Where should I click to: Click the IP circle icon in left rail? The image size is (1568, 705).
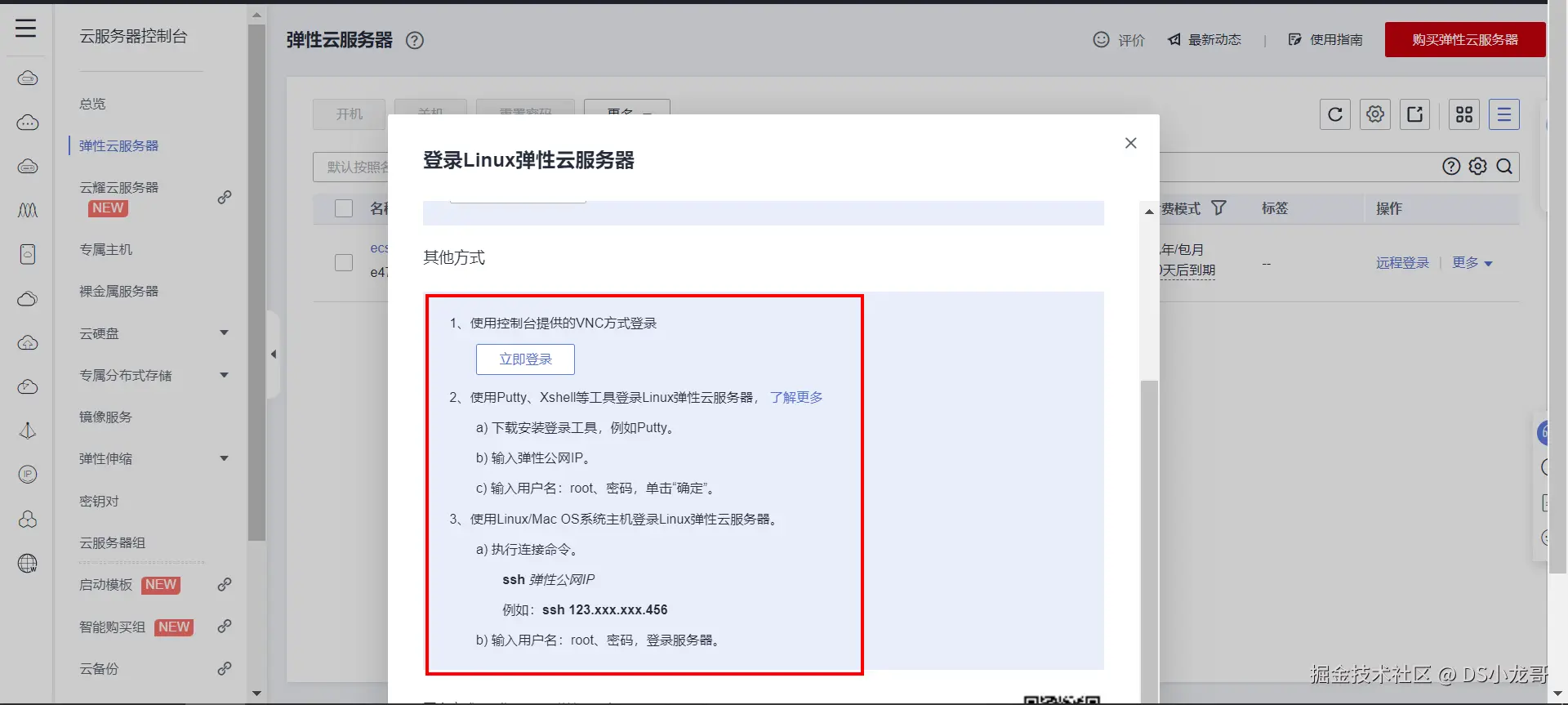tap(28, 474)
